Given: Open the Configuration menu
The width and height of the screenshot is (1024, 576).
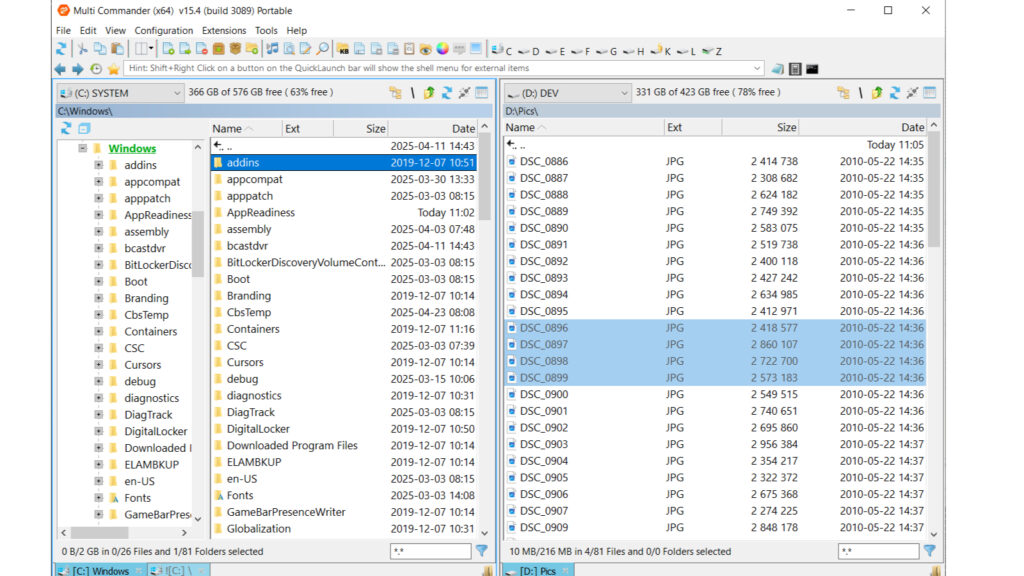Looking at the screenshot, I should click(163, 30).
